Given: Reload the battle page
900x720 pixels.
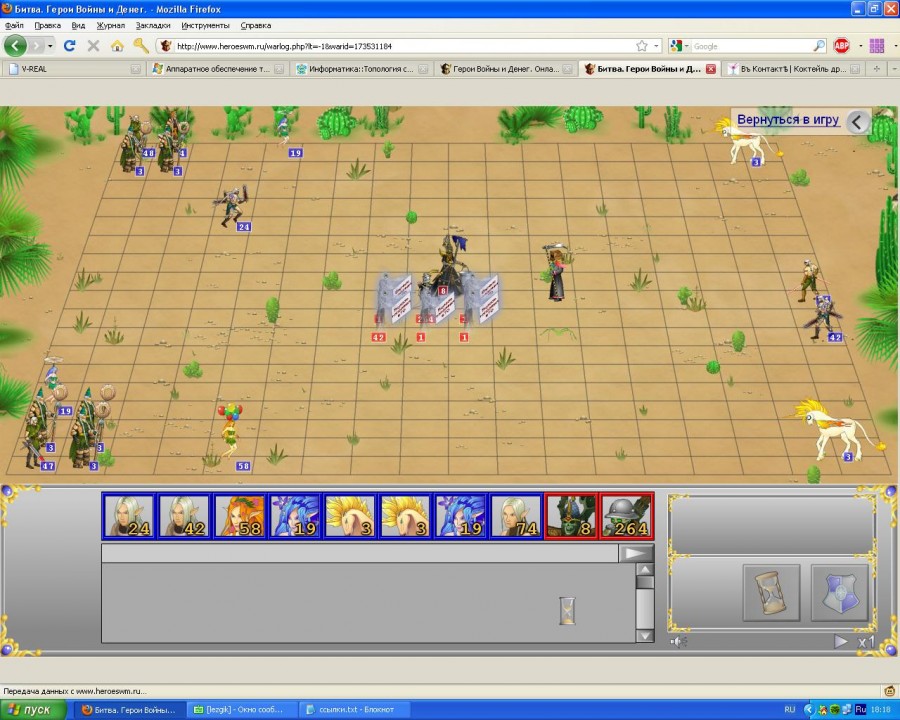Looking at the screenshot, I should tap(69, 45).
